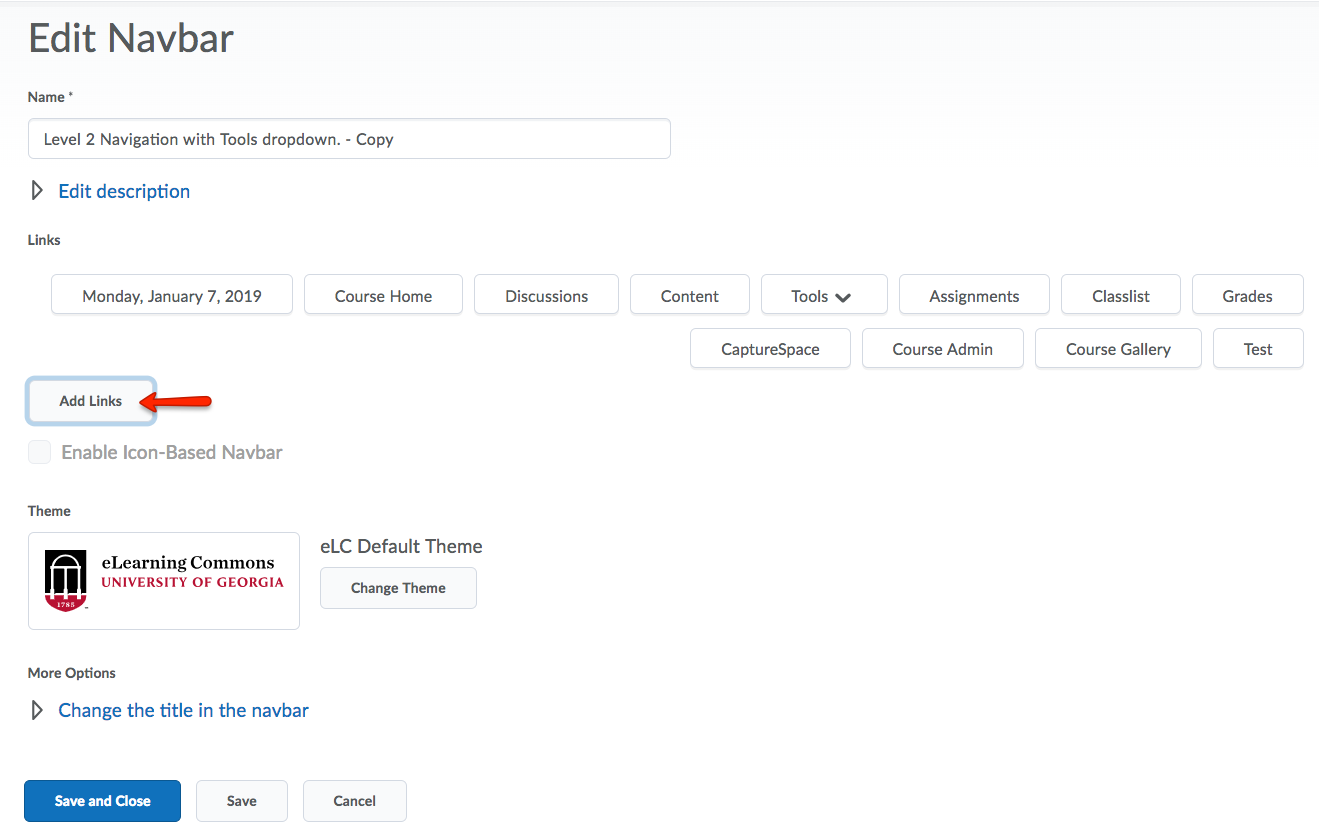Select the Classlist navbar link
Screen dimensions: 1319x835
pos(1120,296)
